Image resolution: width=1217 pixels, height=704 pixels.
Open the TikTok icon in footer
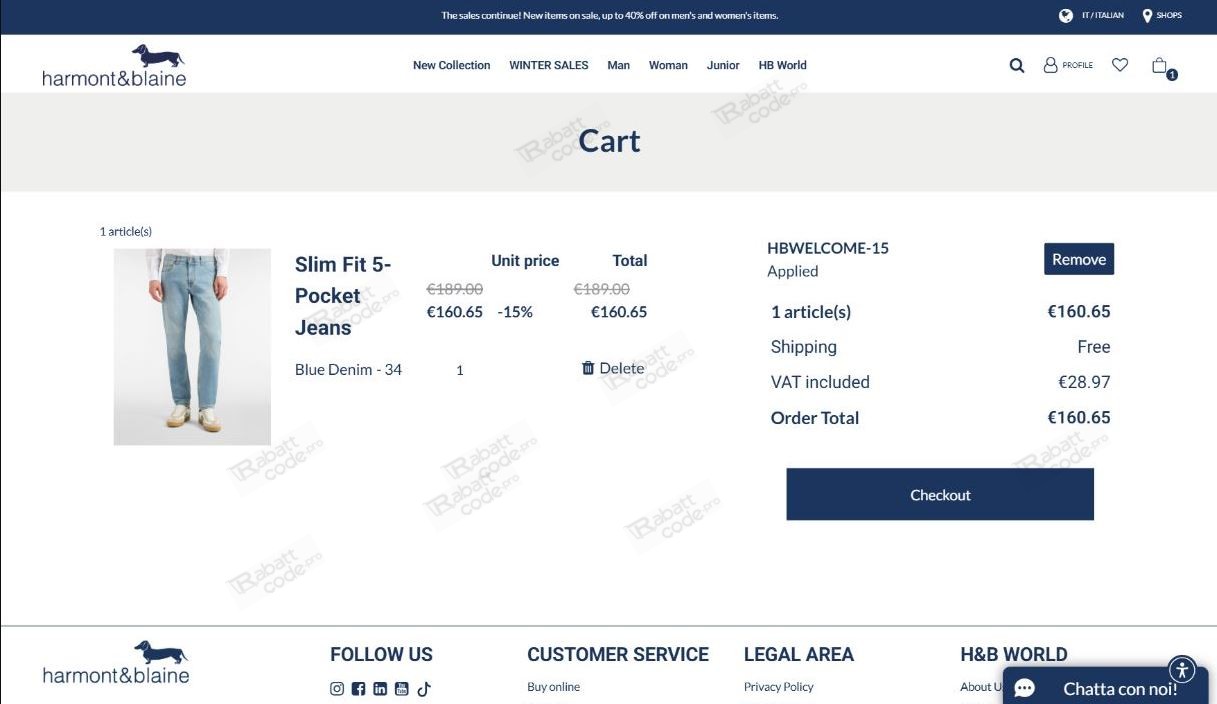pyautogui.click(x=424, y=689)
